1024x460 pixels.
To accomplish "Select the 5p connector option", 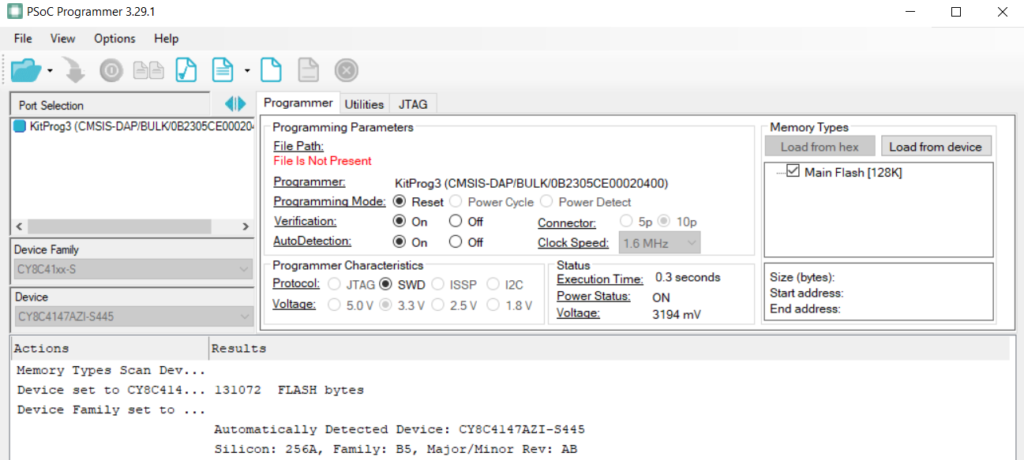I will tap(627, 222).
